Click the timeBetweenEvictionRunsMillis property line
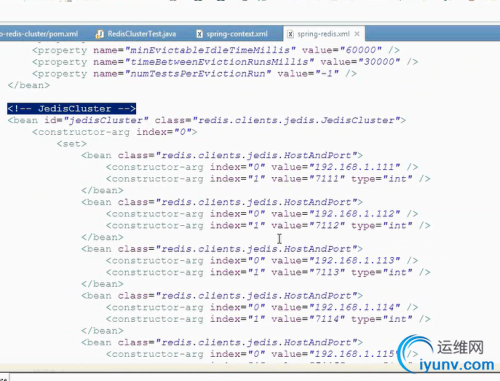 (x=225, y=62)
